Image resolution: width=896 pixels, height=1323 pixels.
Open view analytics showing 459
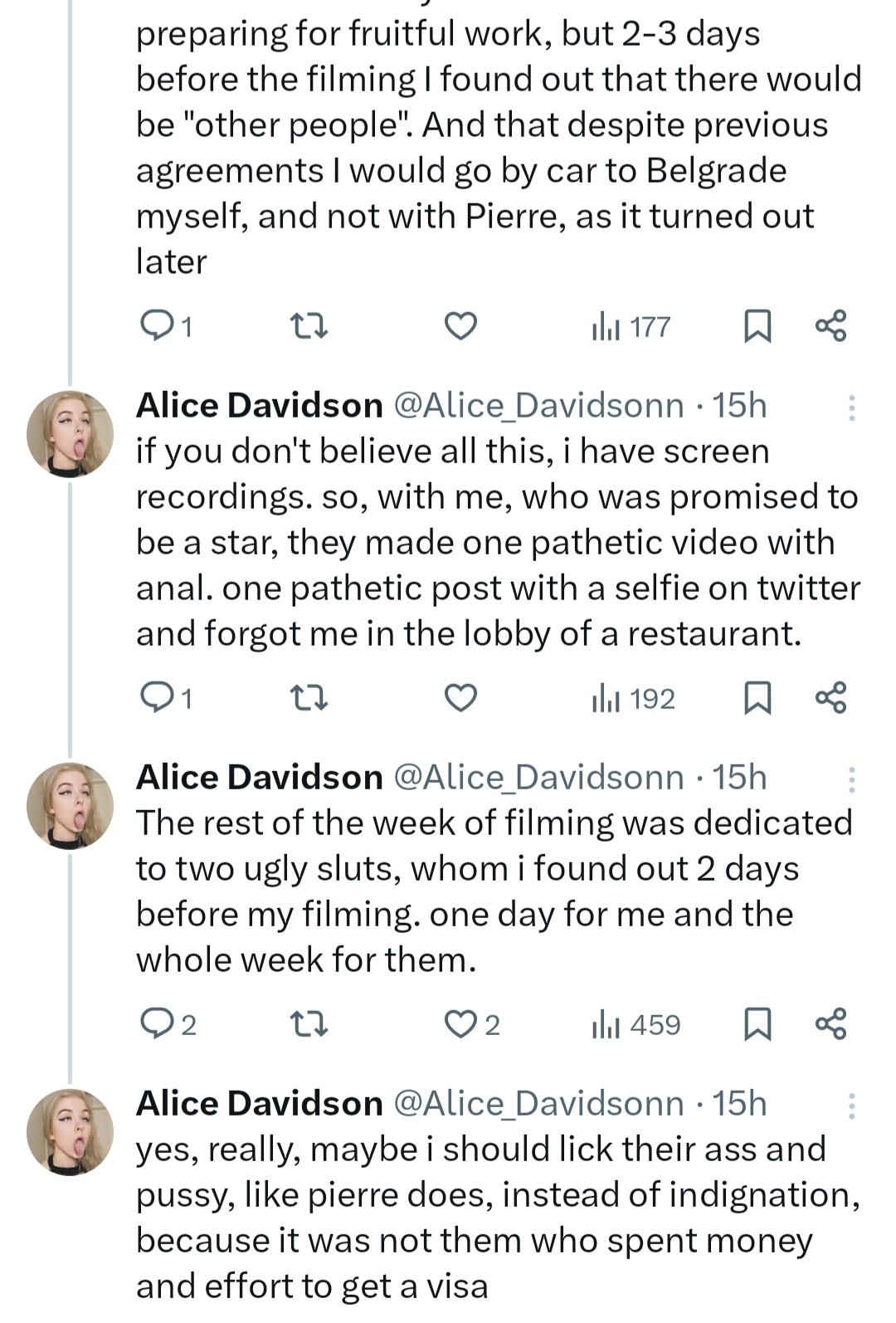tap(636, 1024)
